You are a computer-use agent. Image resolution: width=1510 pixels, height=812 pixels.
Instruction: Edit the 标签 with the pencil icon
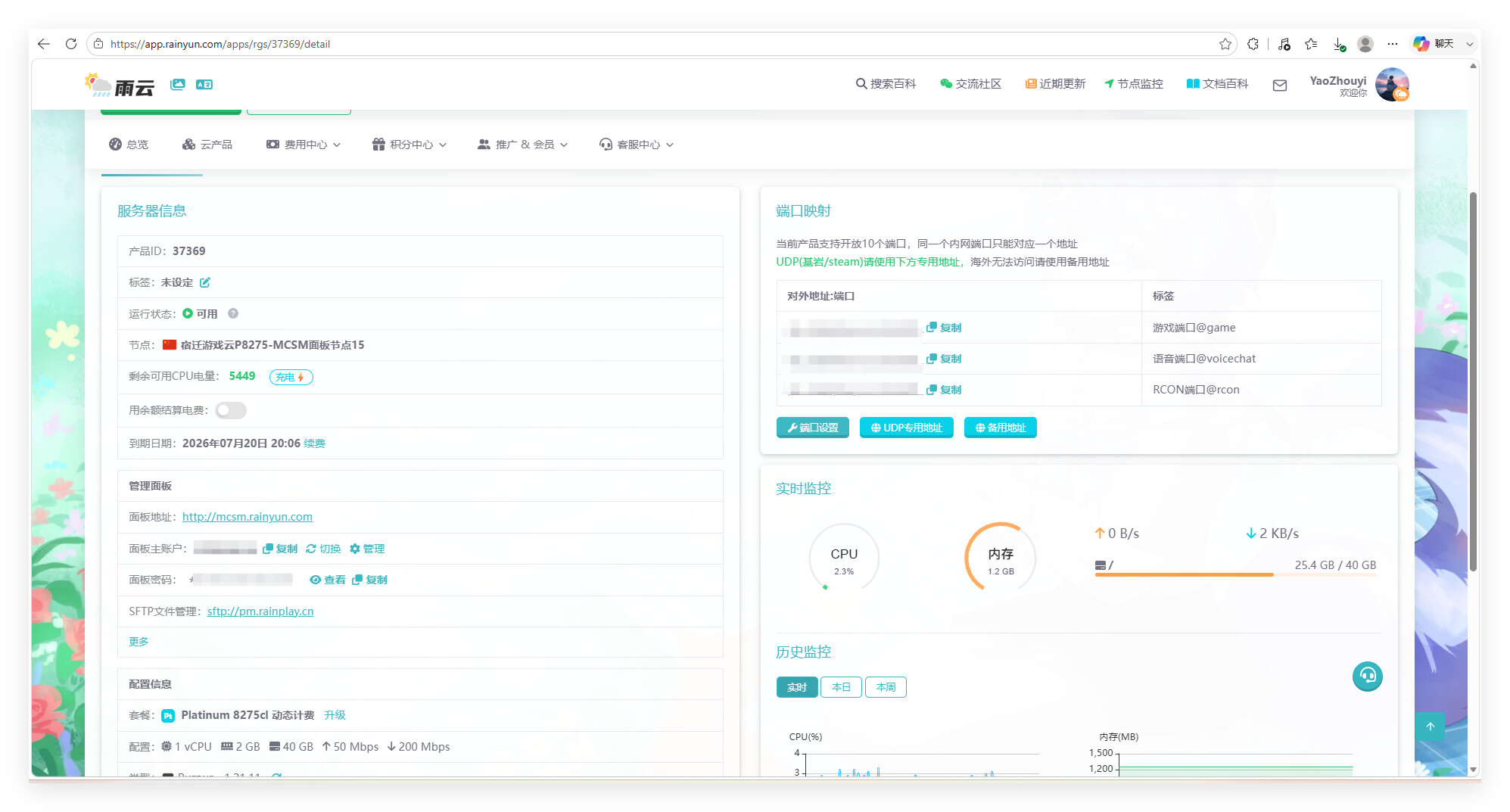(204, 282)
